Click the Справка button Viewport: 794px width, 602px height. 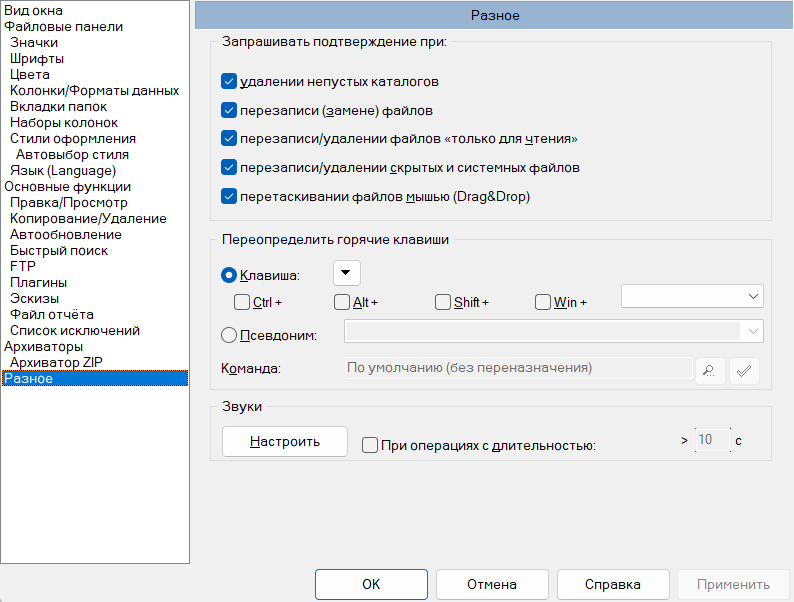tap(613, 584)
